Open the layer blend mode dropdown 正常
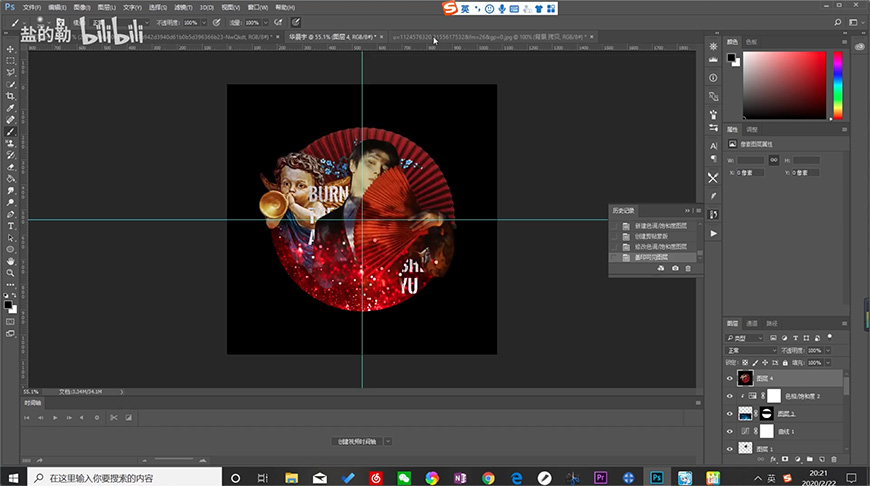This screenshot has height=486, width=870. point(751,351)
